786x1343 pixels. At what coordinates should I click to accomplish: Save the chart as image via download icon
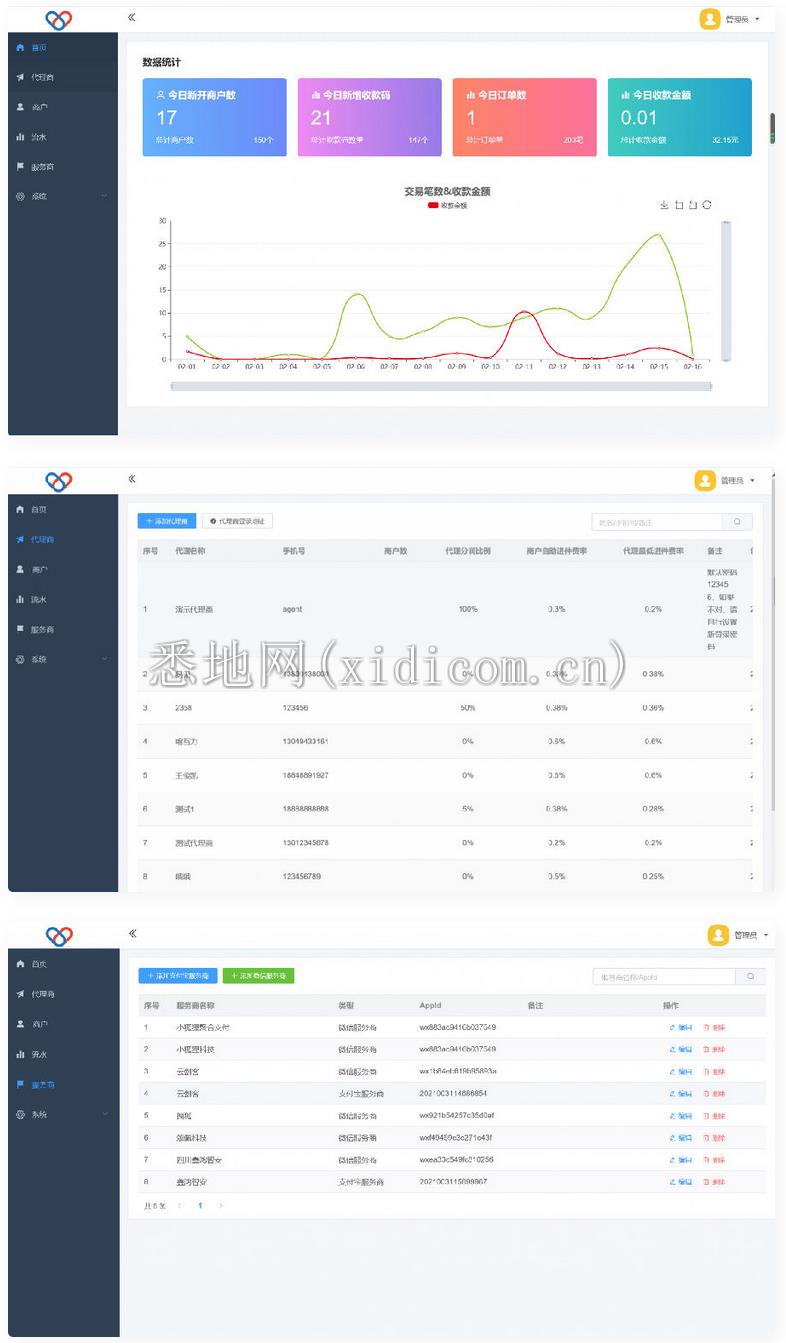tap(665, 205)
